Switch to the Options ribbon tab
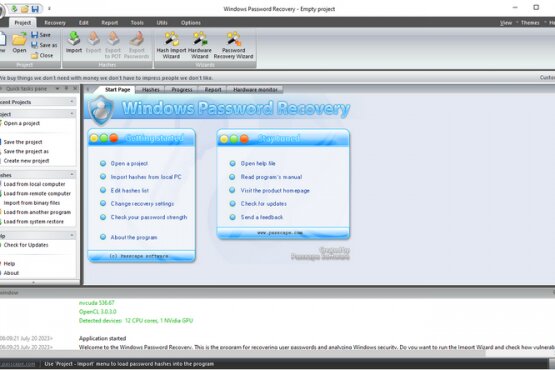The image size is (555, 370). 191,23
